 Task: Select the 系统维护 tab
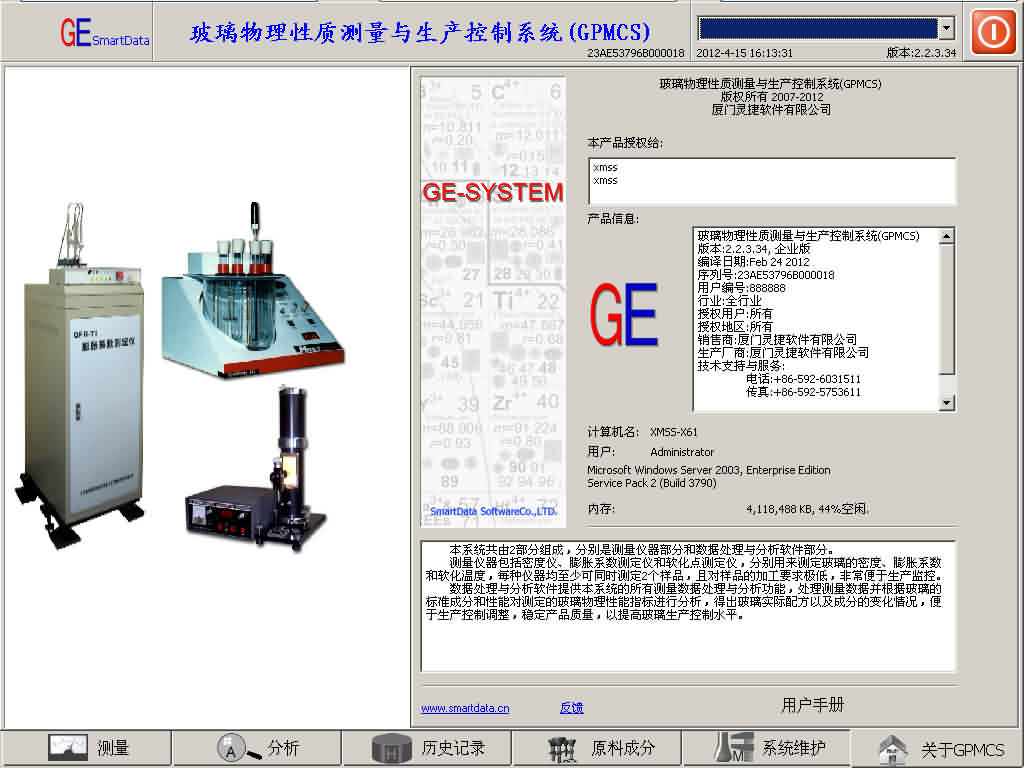tap(767, 748)
